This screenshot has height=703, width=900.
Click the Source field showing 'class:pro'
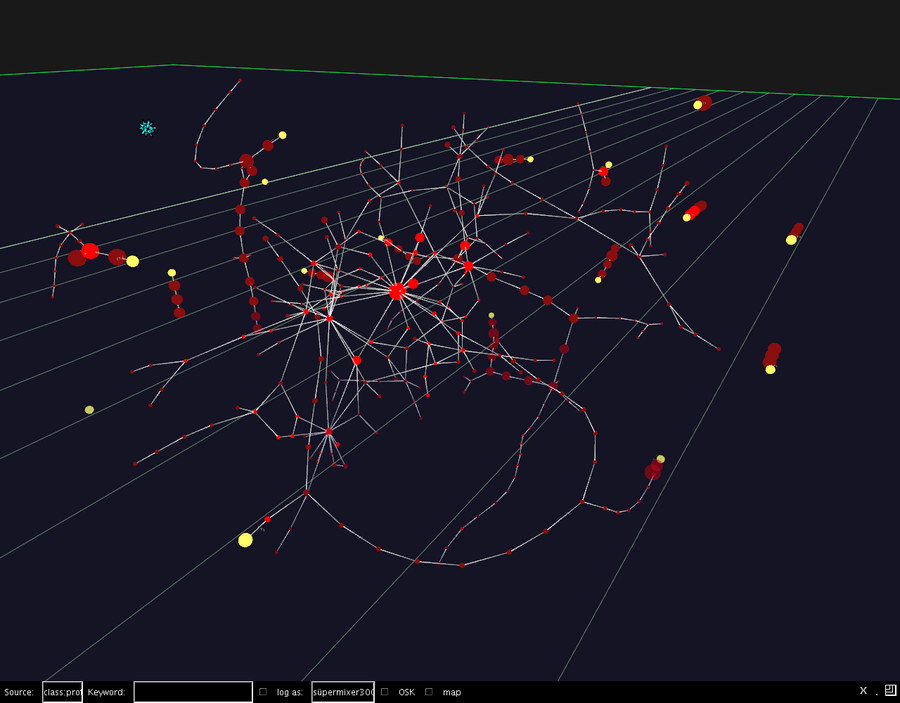pos(63,692)
